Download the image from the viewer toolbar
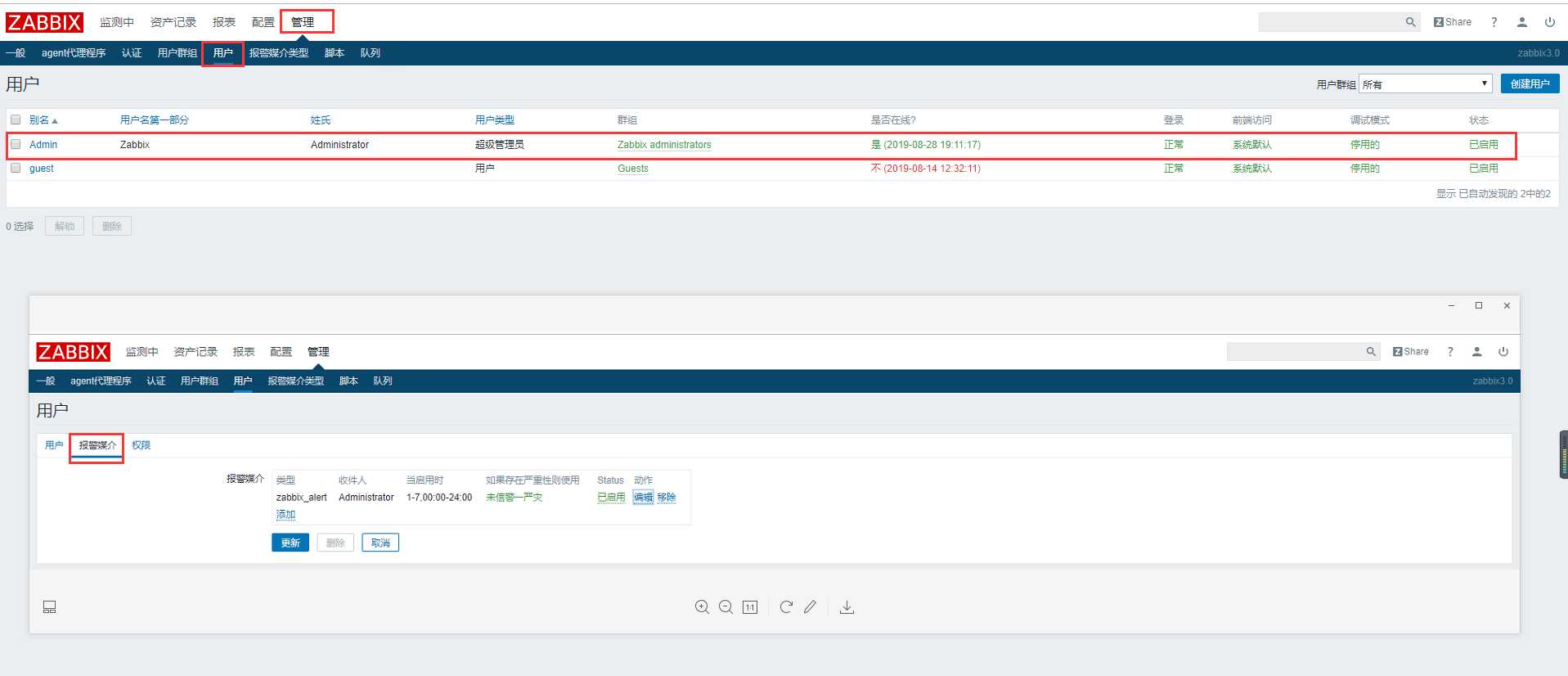The width and height of the screenshot is (1568, 676). click(847, 607)
